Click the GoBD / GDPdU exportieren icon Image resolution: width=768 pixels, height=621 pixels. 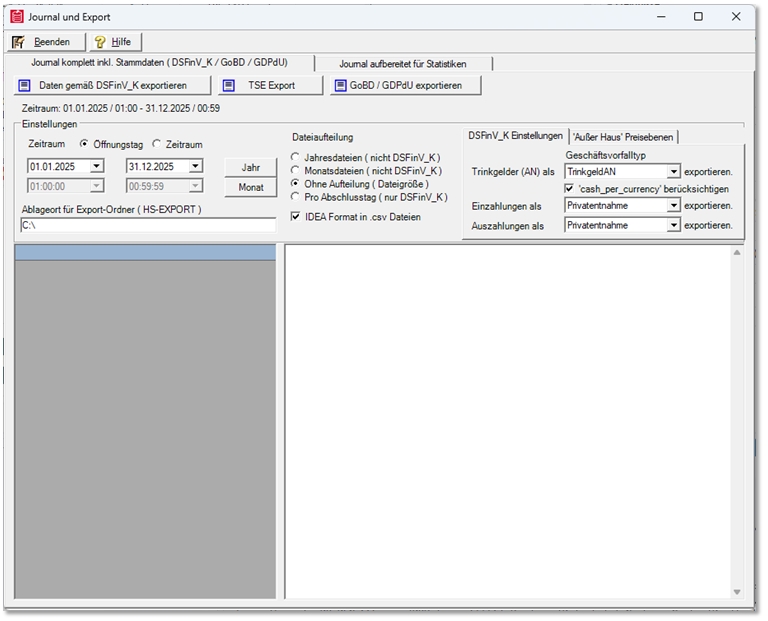341,86
